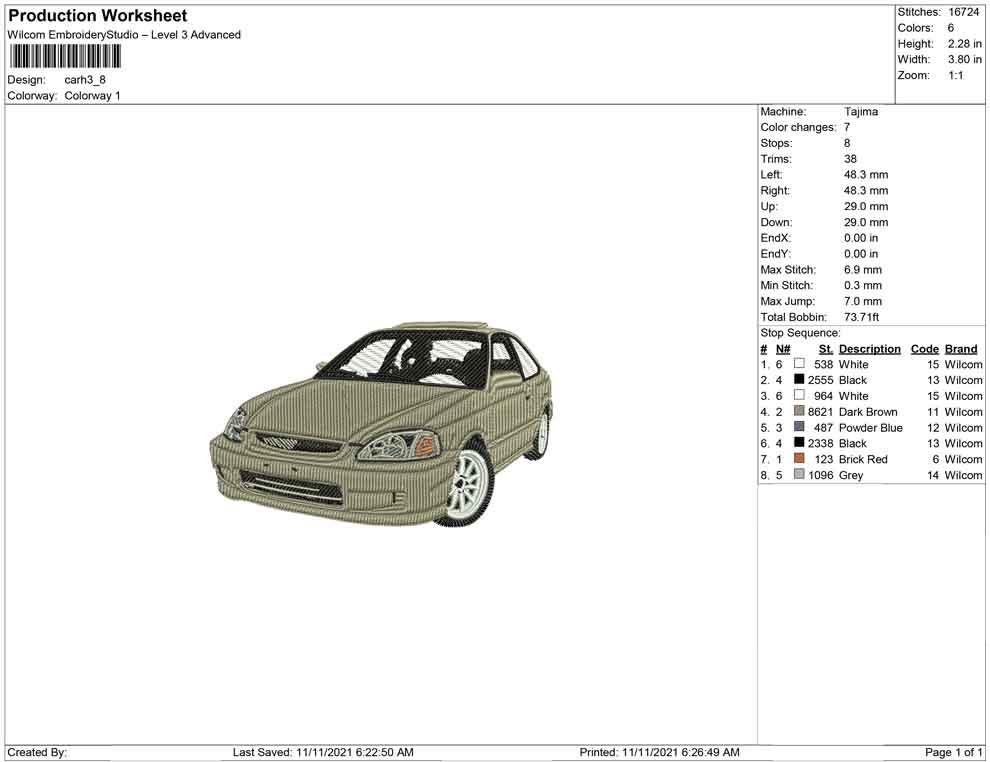
Task: Select the Production Worksheet title
Action: pyautogui.click(x=96, y=15)
